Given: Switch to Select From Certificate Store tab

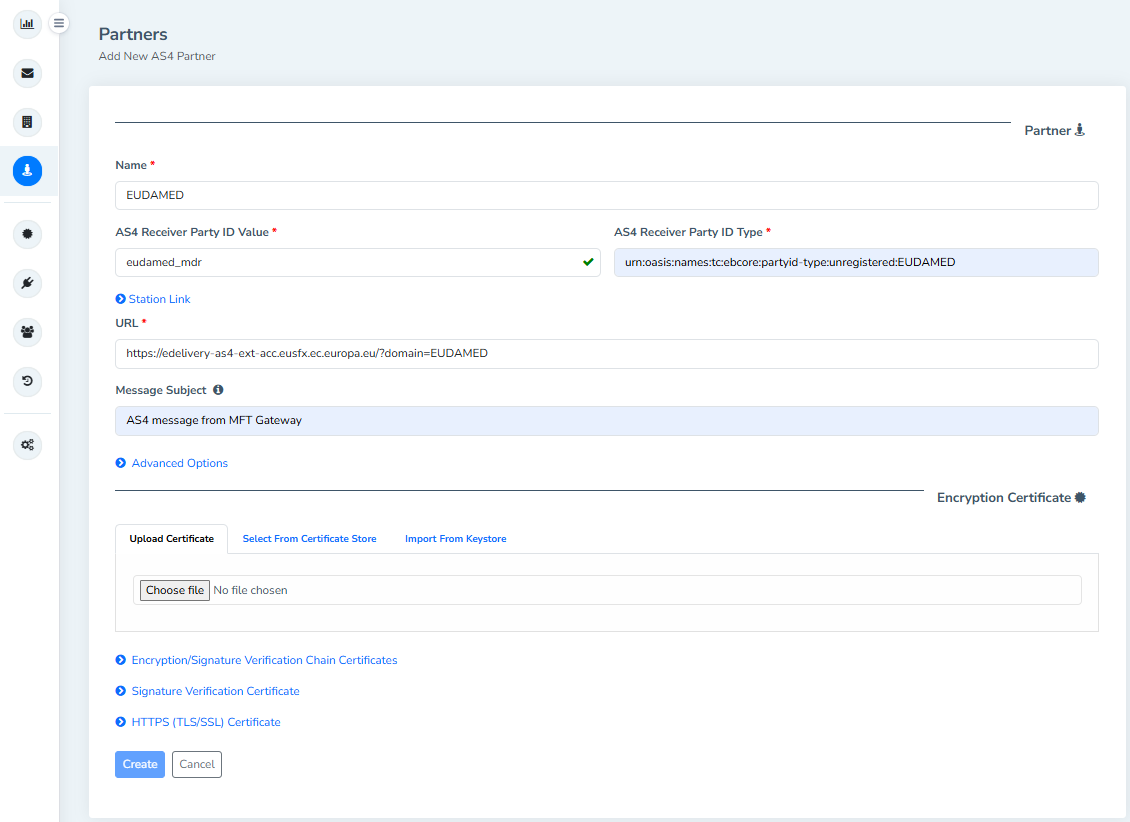Looking at the screenshot, I should click(309, 539).
